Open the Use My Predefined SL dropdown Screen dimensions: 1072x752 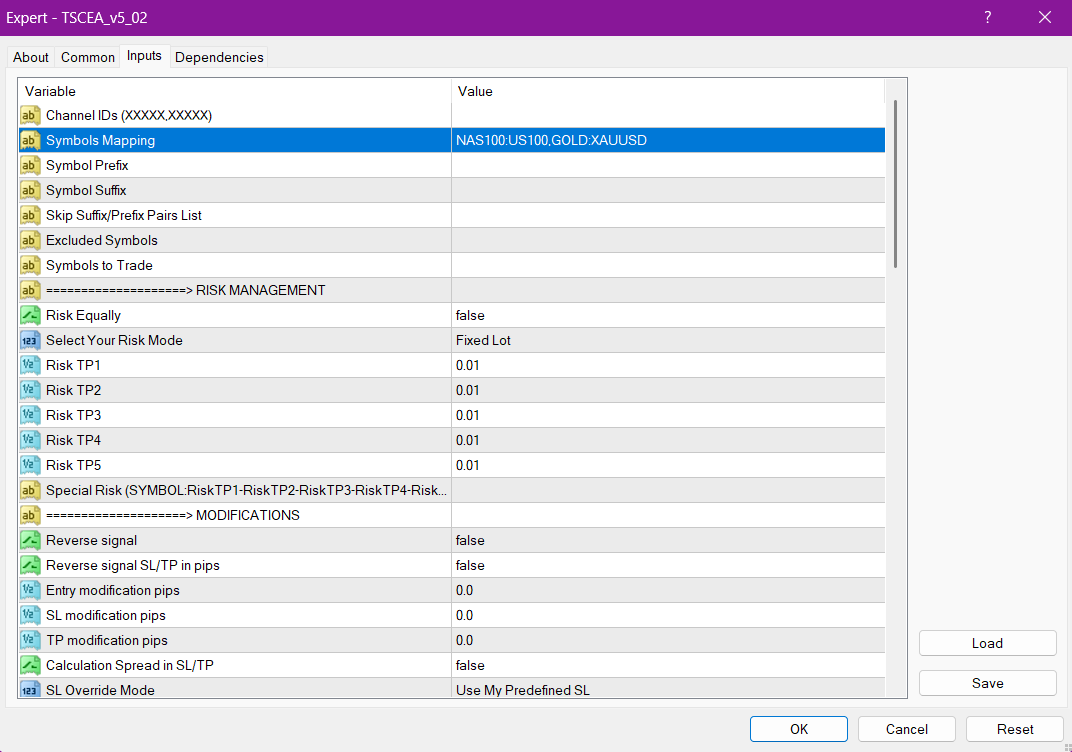tap(667, 689)
